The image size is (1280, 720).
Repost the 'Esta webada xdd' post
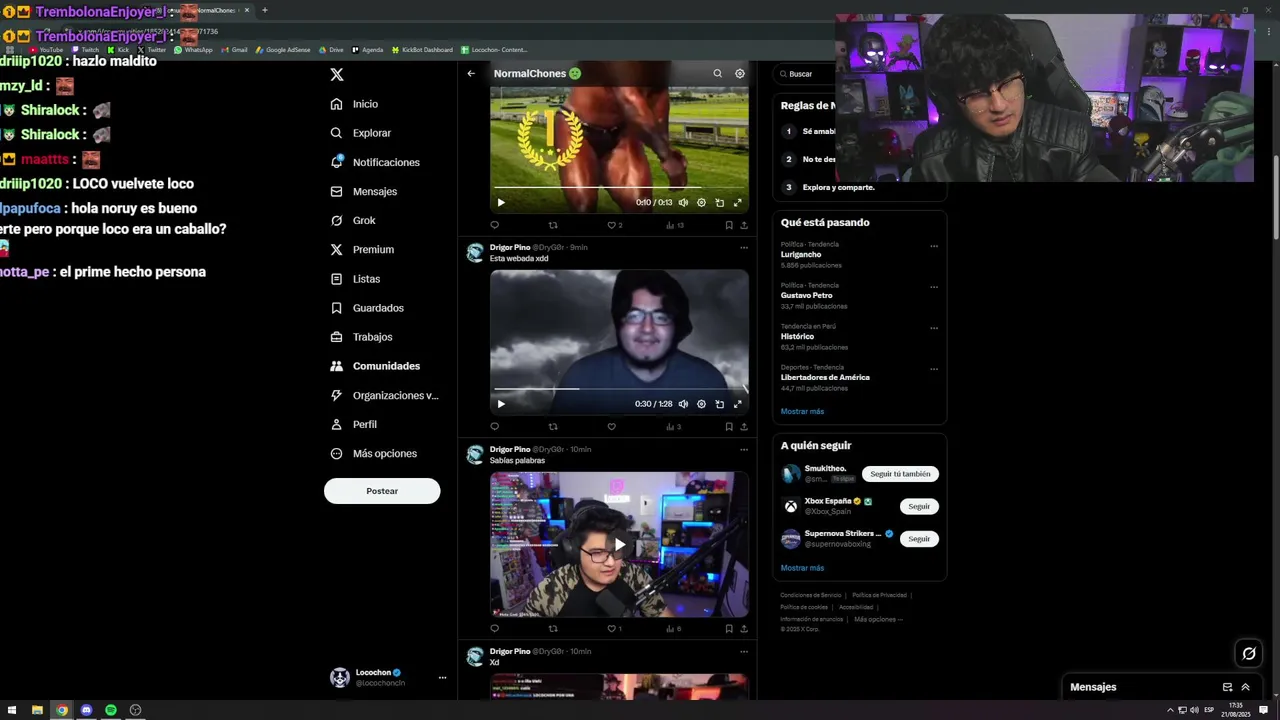(x=553, y=426)
